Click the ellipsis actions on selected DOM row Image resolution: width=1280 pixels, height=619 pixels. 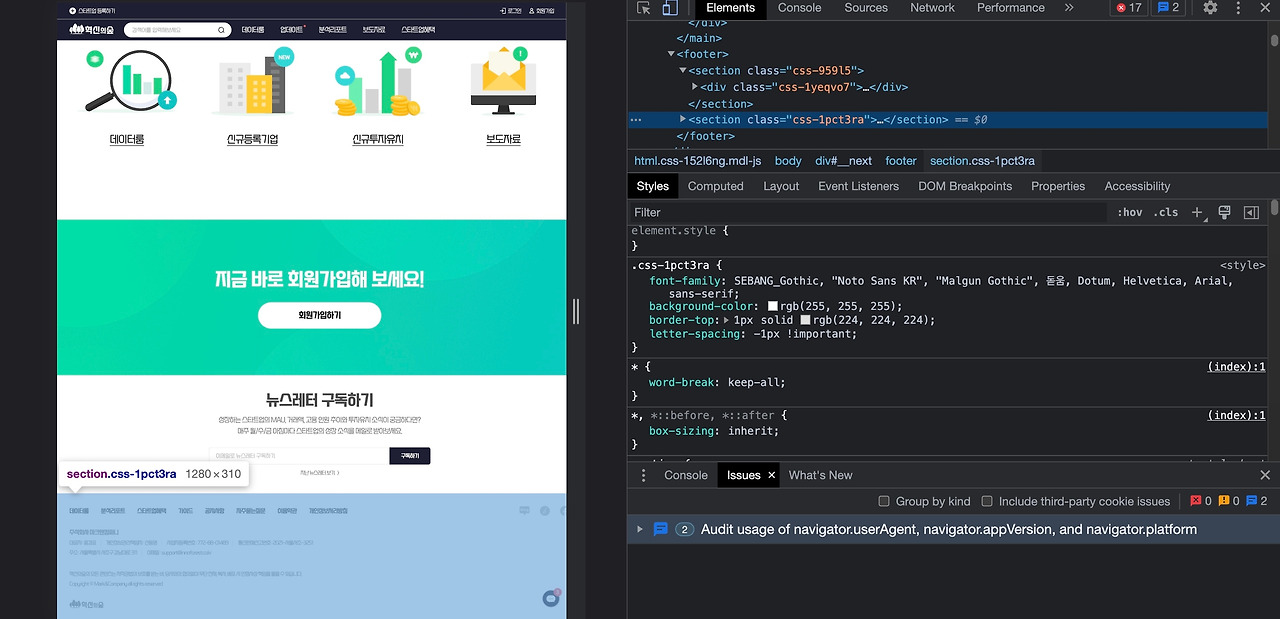636,120
